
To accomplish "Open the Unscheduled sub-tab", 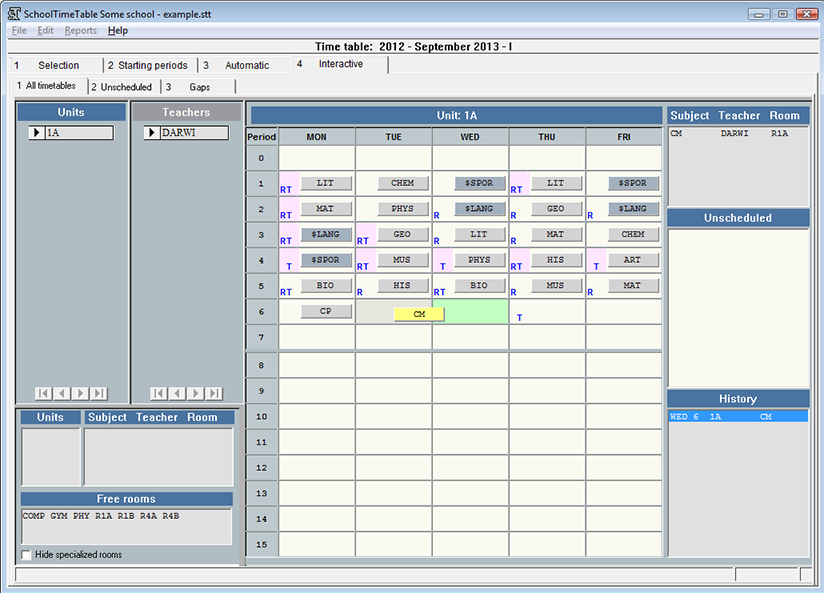I will tap(124, 87).
